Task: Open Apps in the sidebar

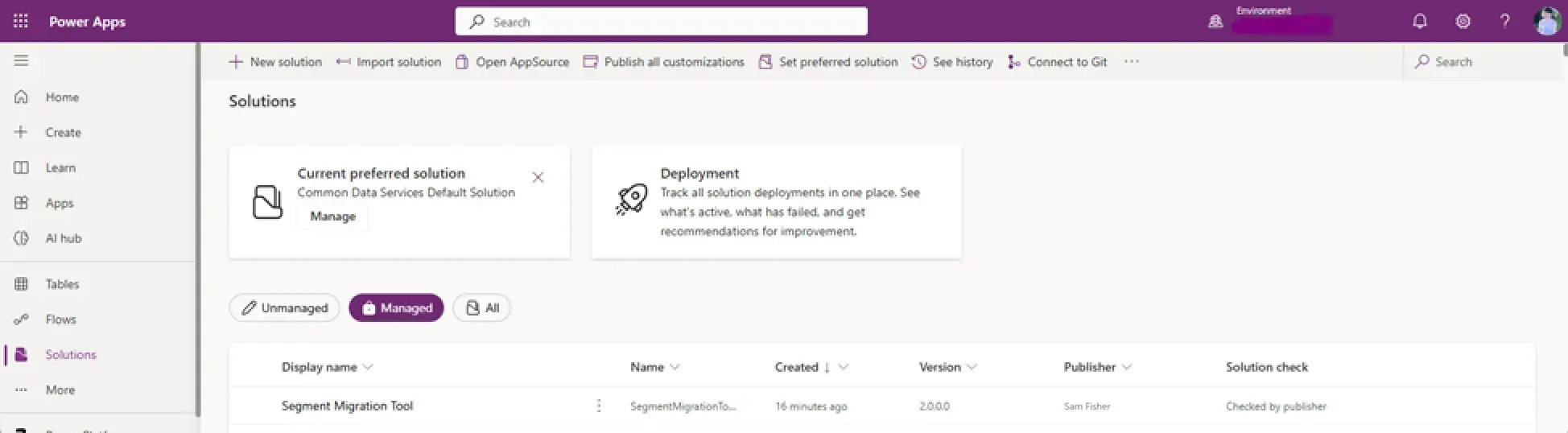Action: (x=60, y=203)
